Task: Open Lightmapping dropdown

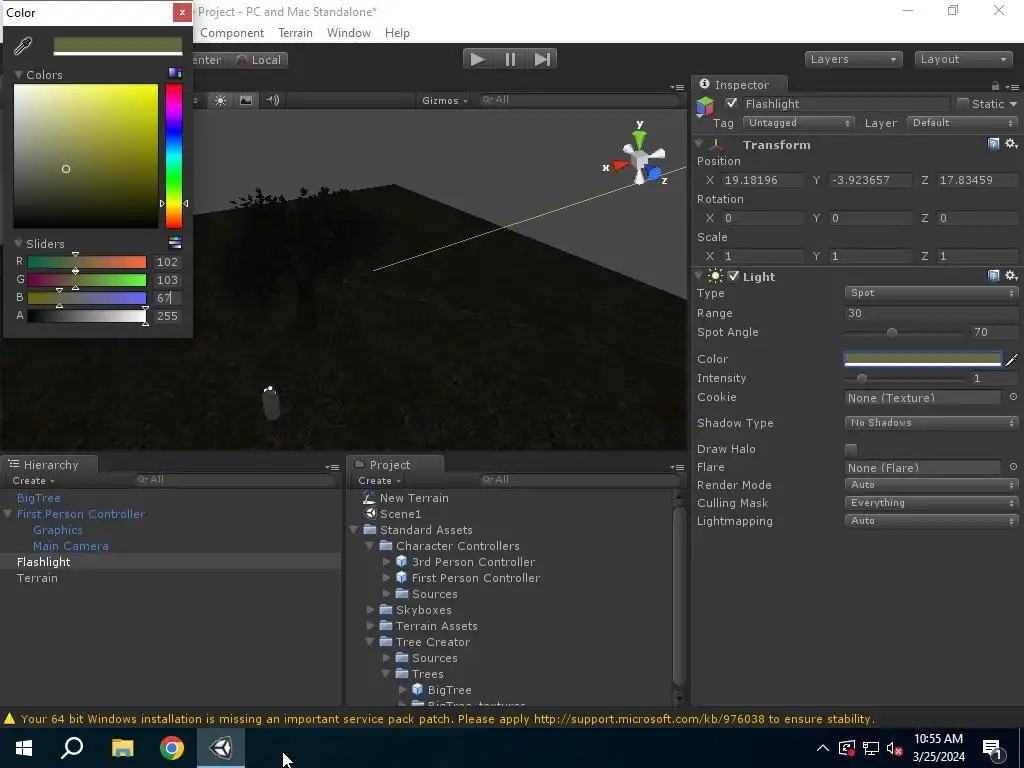Action: (931, 520)
